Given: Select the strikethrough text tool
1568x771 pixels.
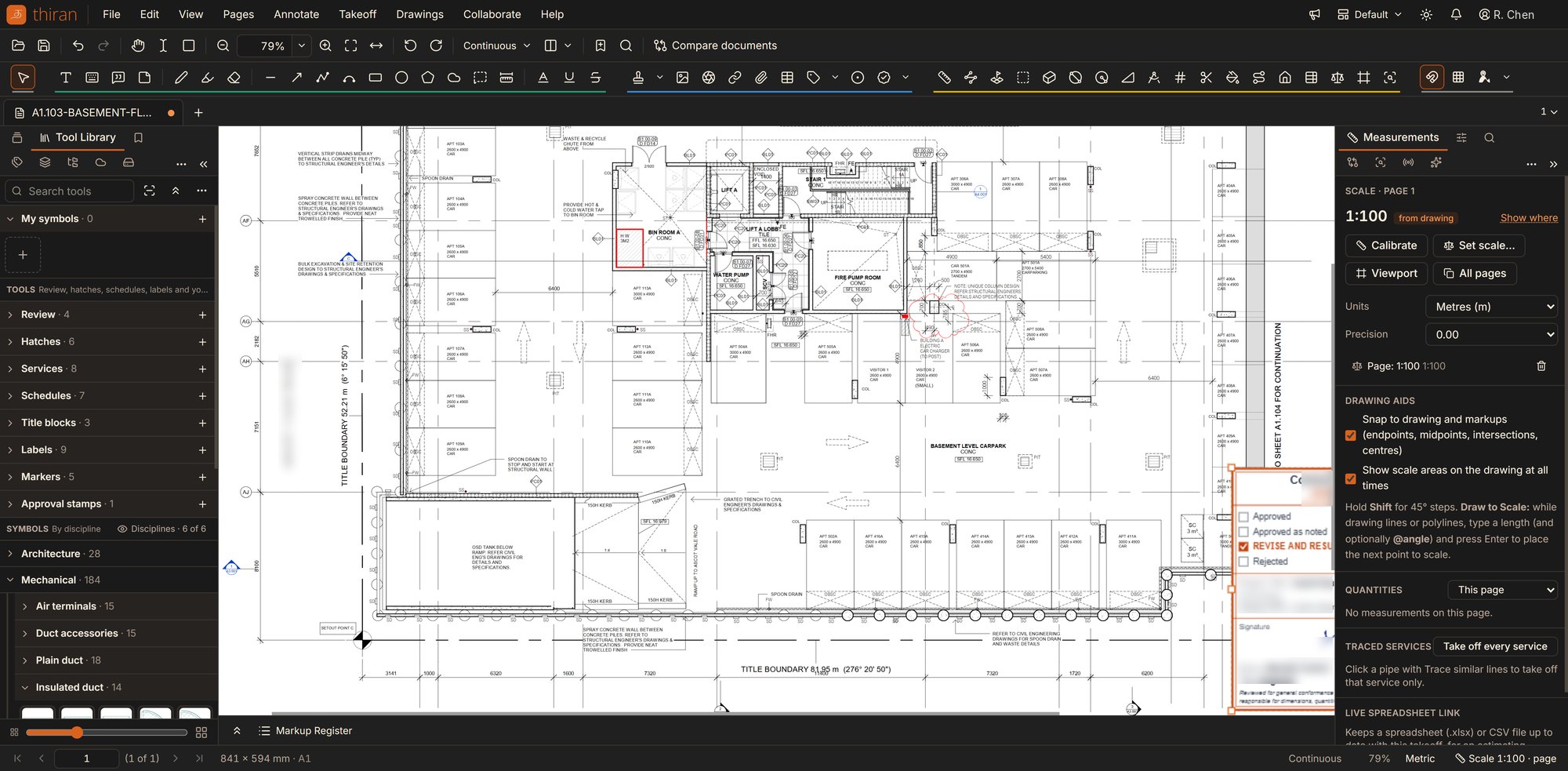Looking at the screenshot, I should tap(596, 78).
